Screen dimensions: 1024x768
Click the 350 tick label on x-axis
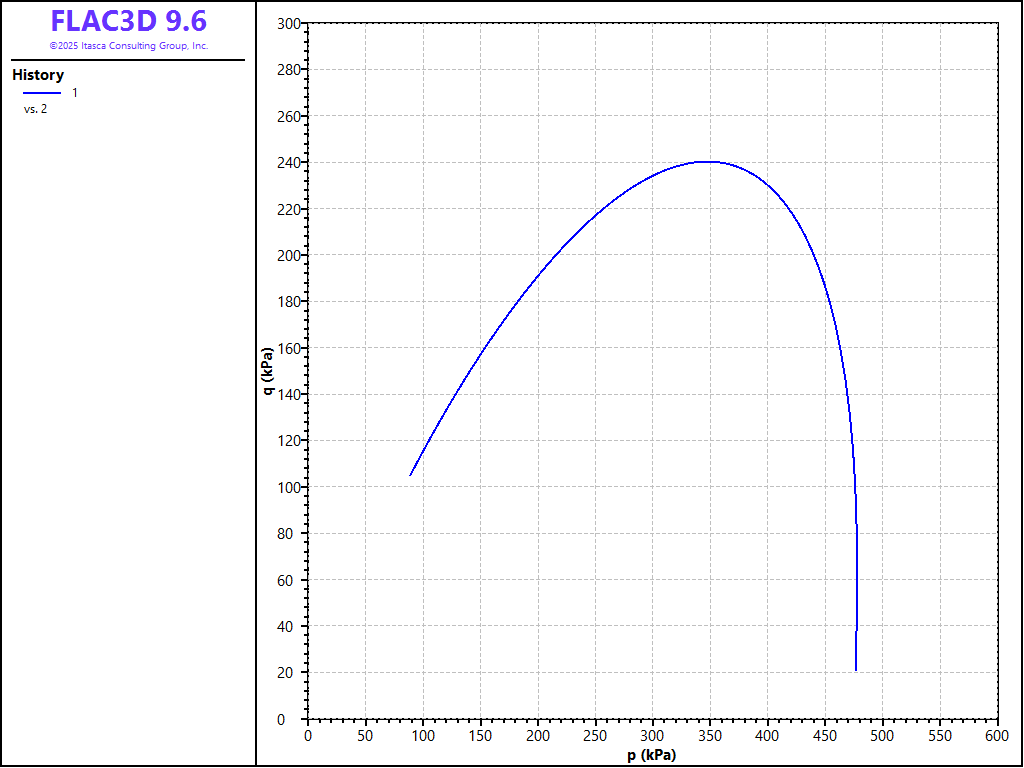[x=710, y=735]
